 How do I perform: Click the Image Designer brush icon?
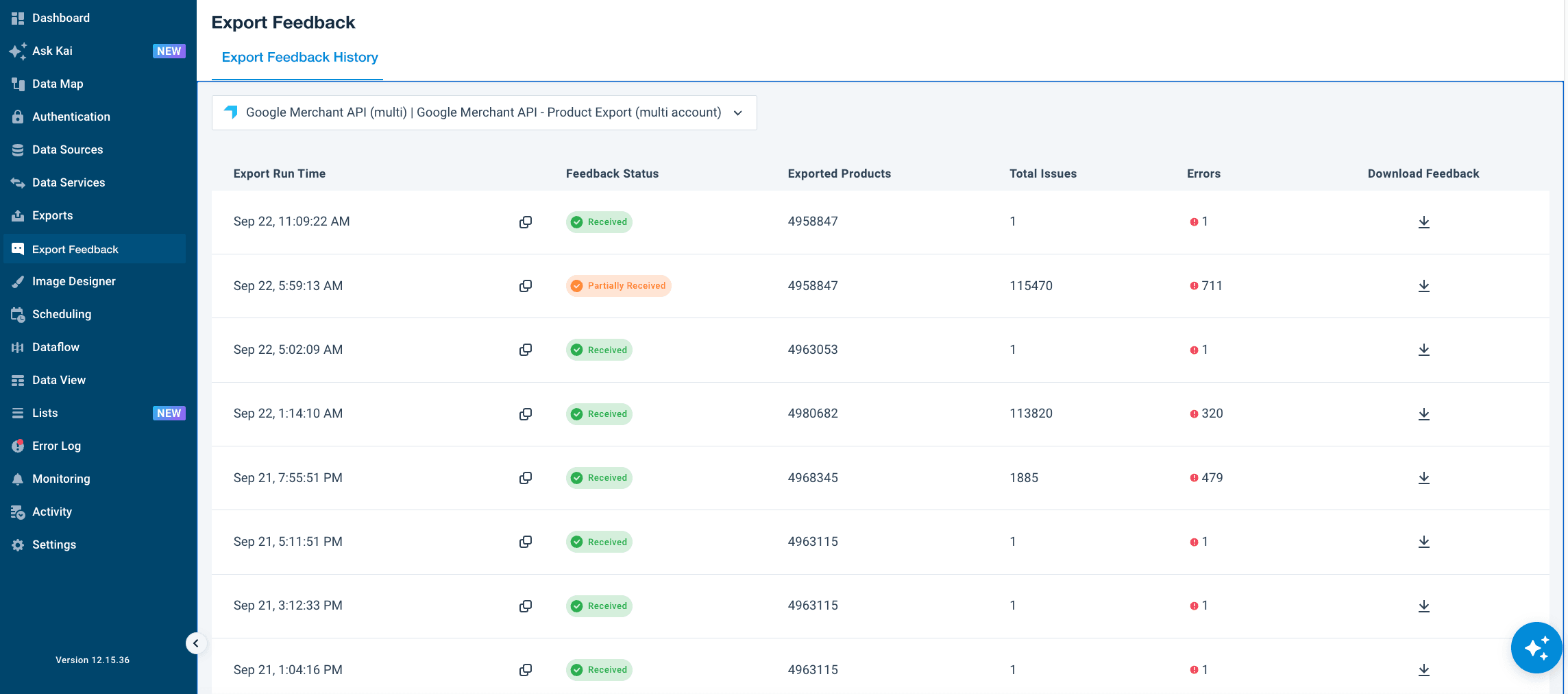(18, 281)
